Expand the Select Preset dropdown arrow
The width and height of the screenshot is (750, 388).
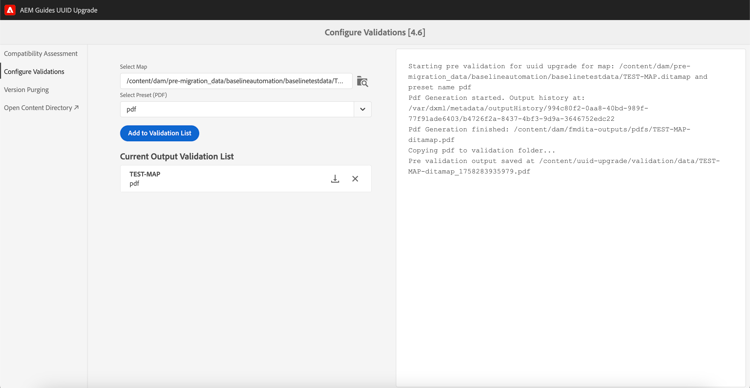363,110
